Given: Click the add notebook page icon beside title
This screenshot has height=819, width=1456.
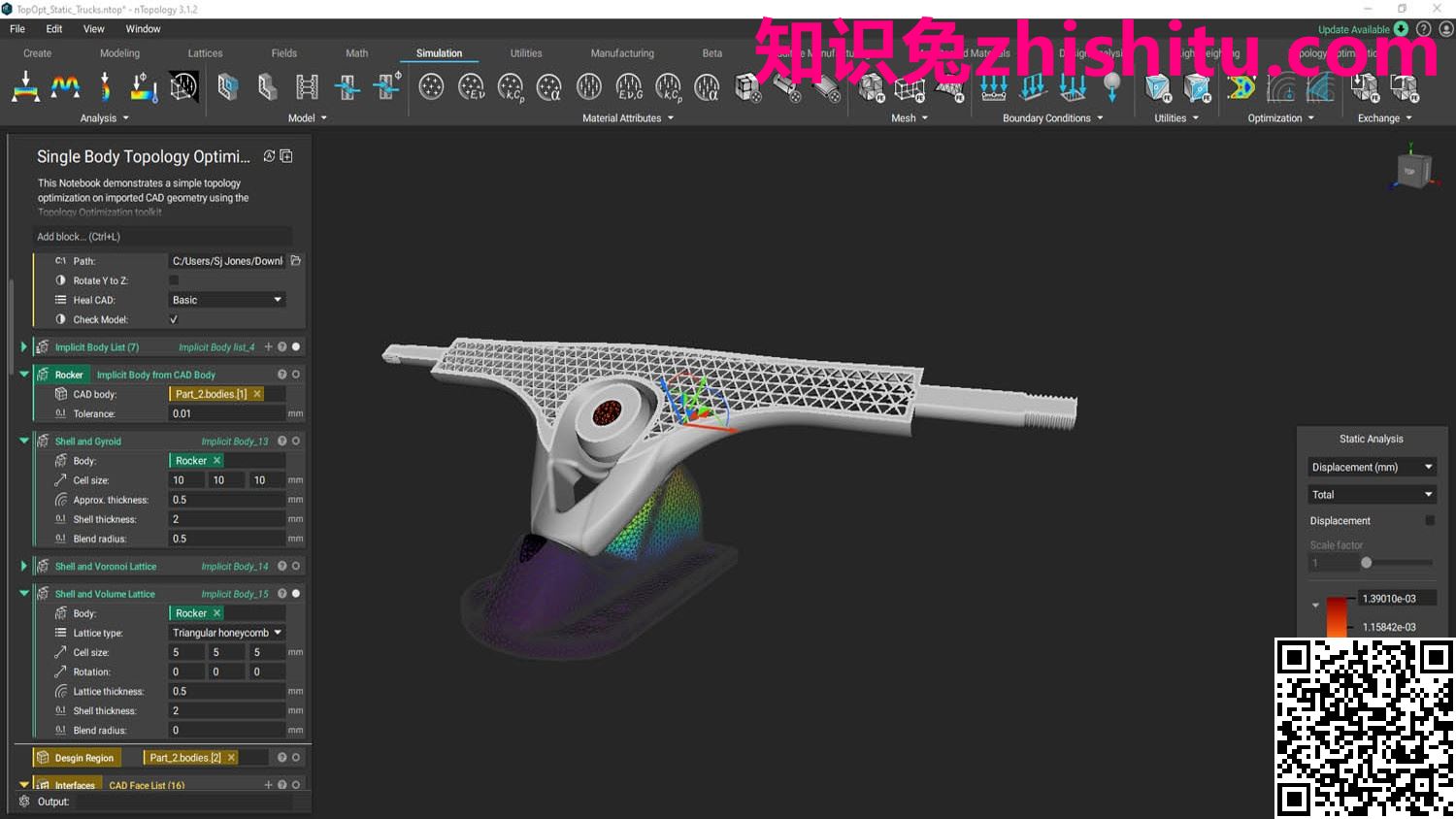Looking at the screenshot, I should [x=286, y=155].
